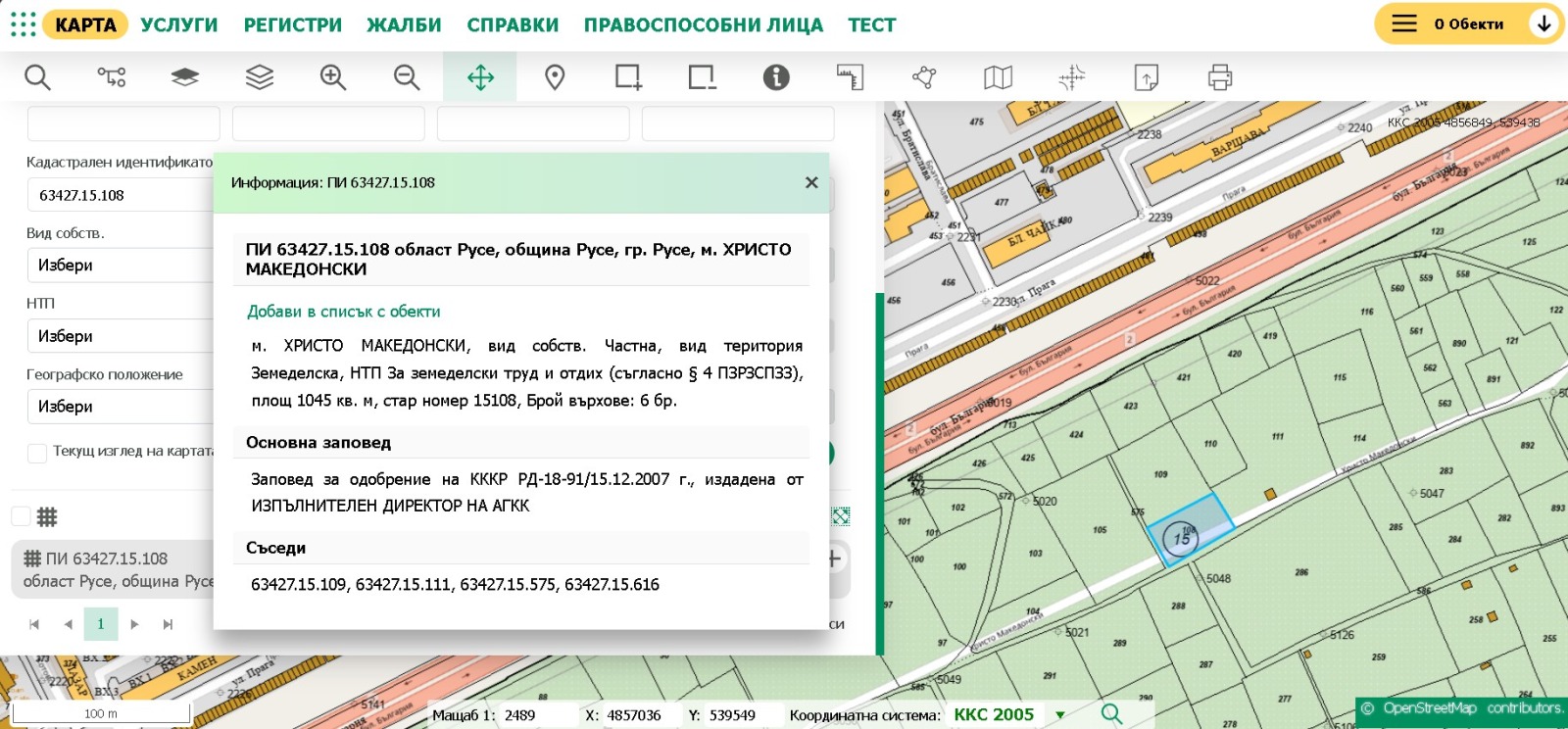Open the app grid dots menu icon
This screenshot has height=729, width=1568.
(23, 24)
